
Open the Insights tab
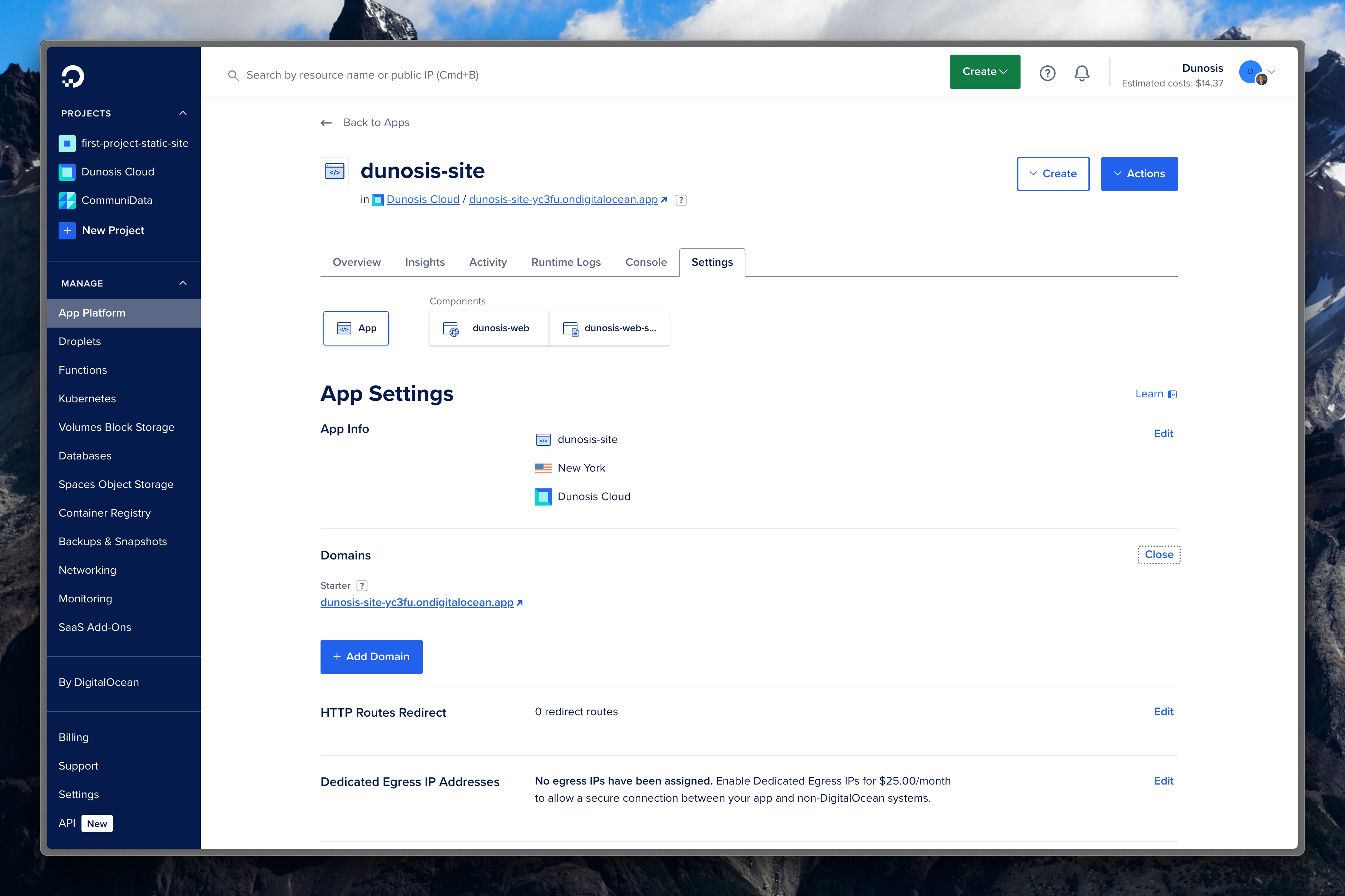click(x=425, y=262)
